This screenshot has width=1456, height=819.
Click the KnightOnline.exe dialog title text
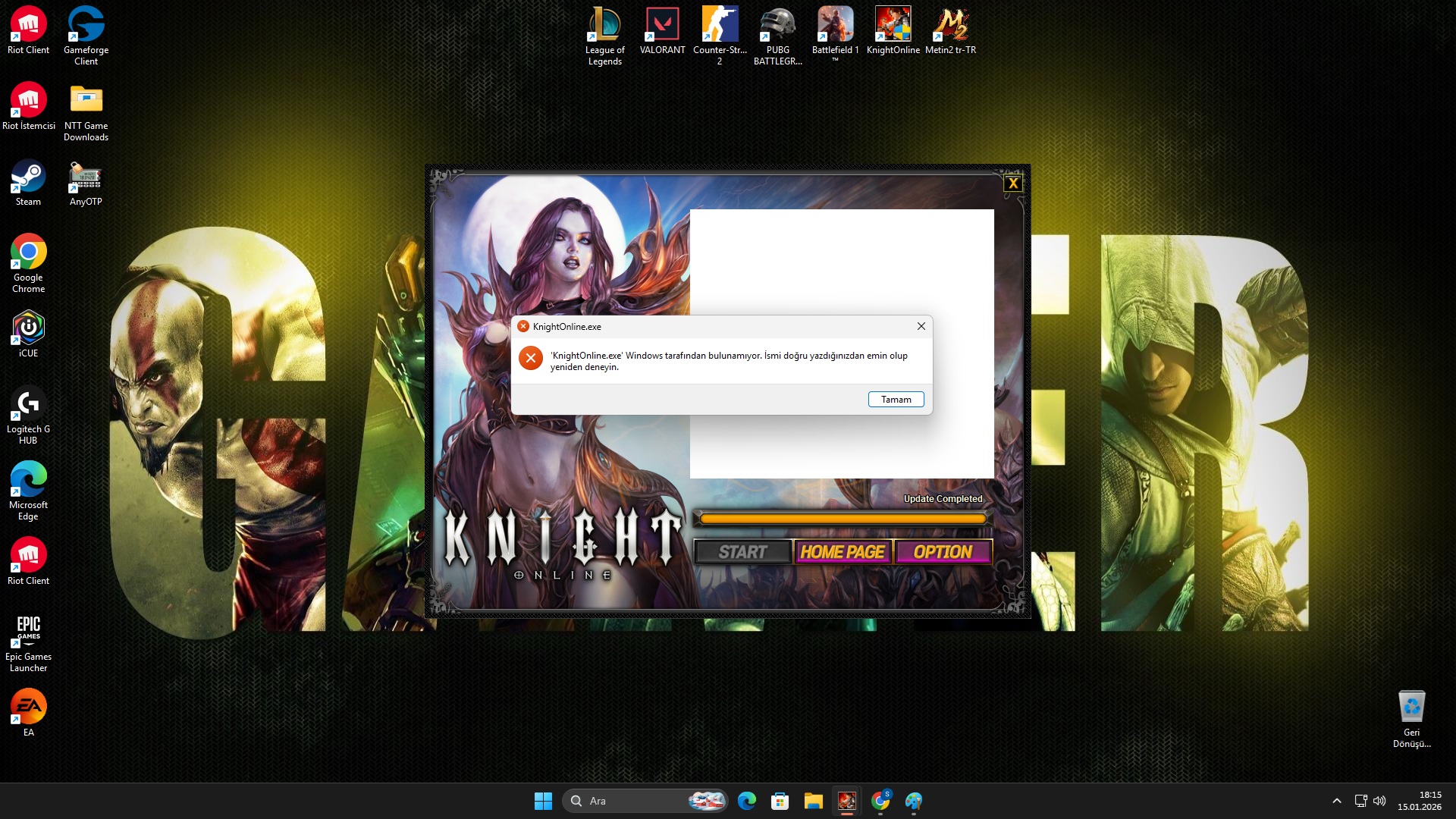click(x=566, y=327)
